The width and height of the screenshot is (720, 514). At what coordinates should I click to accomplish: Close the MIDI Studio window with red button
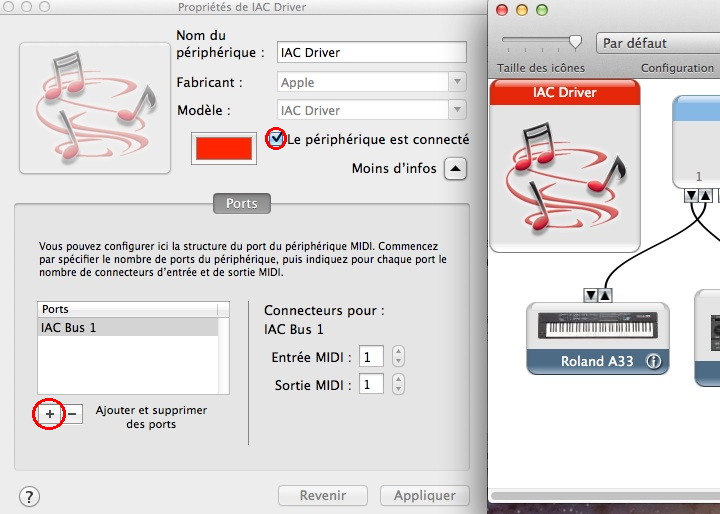coord(502,10)
